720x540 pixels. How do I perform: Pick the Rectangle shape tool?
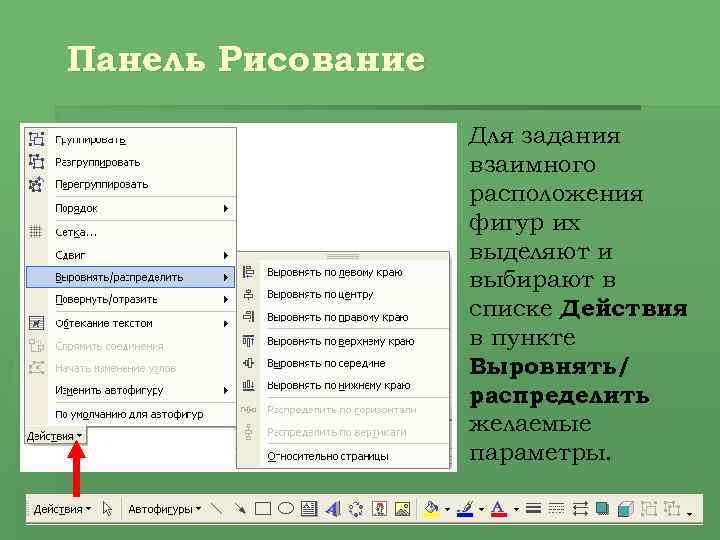tap(263, 509)
